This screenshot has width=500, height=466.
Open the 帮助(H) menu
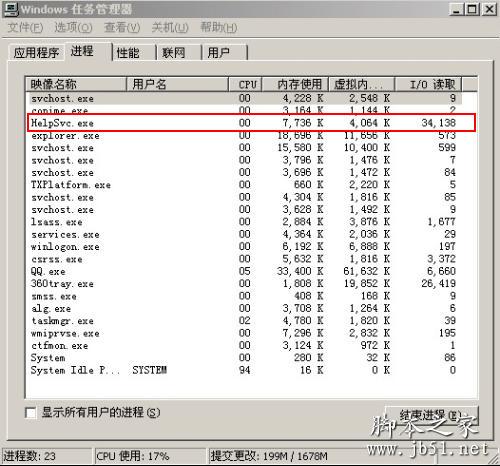click(x=219, y=27)
